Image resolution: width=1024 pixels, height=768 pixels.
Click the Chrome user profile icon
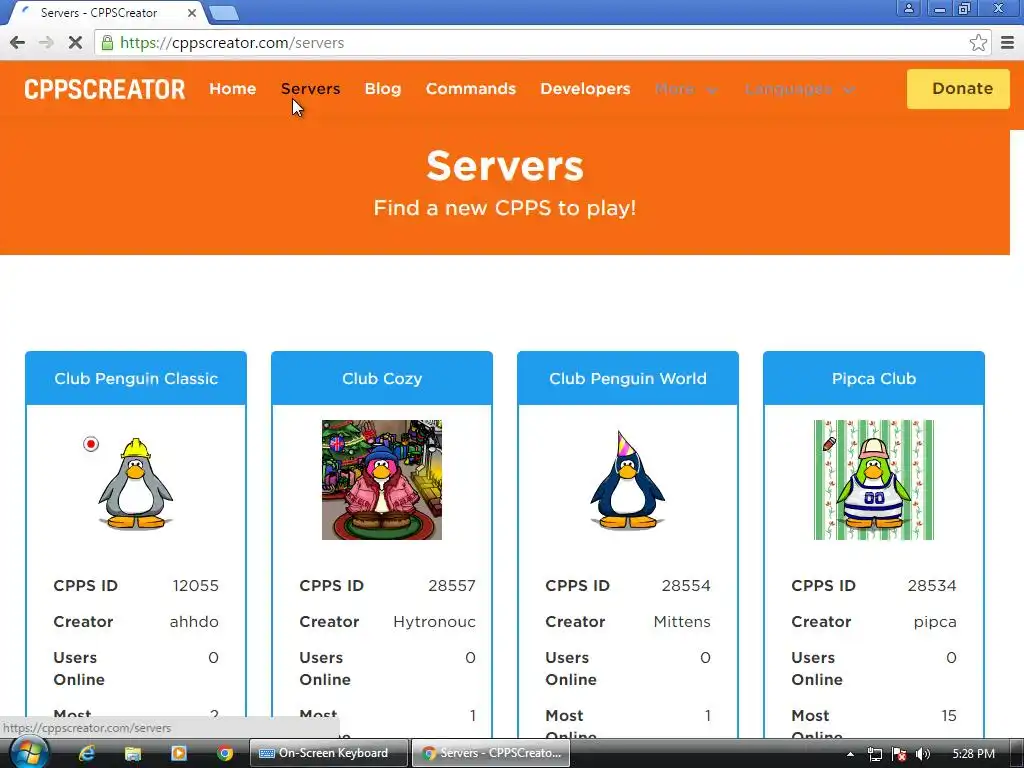(908, 8)
